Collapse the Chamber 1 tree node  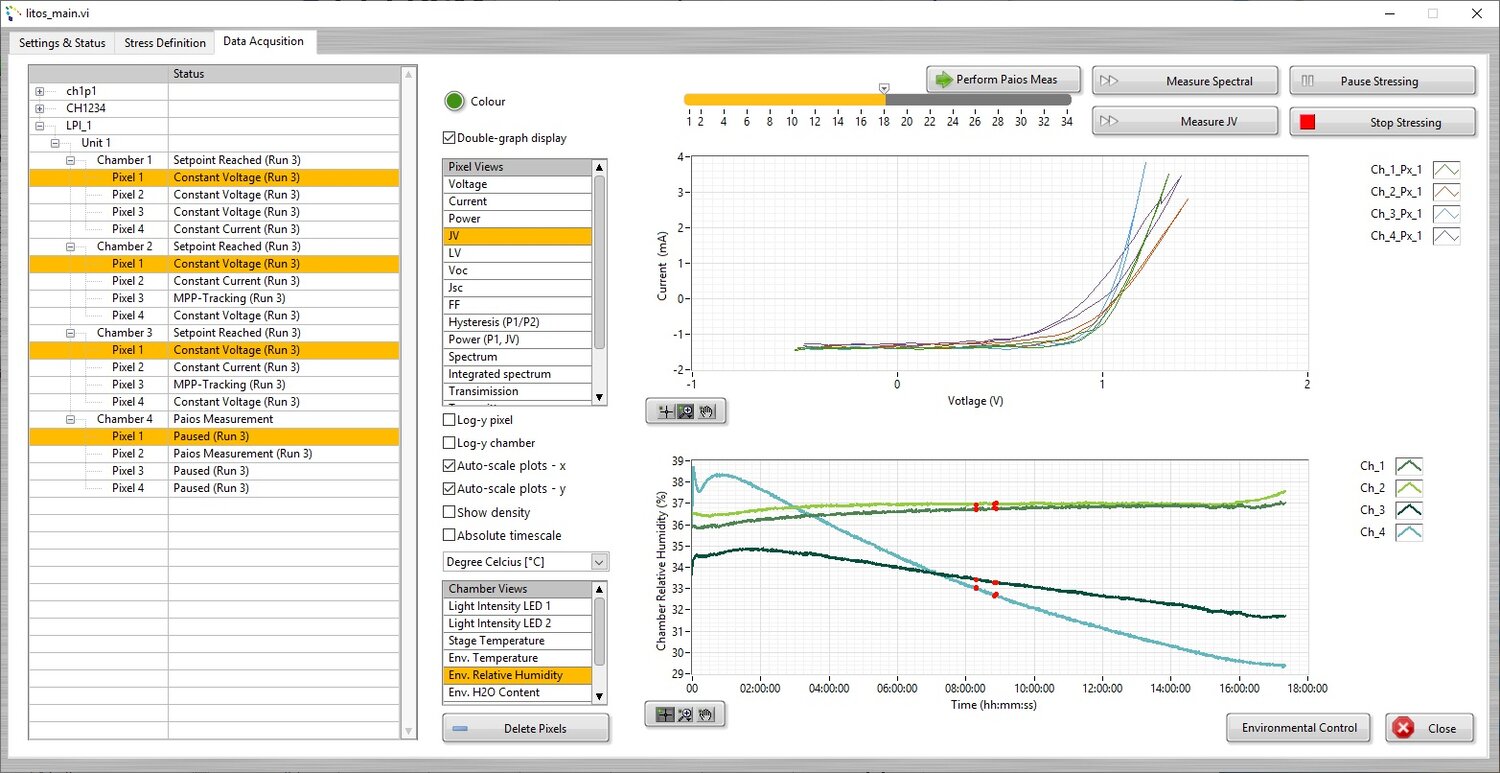71,160
